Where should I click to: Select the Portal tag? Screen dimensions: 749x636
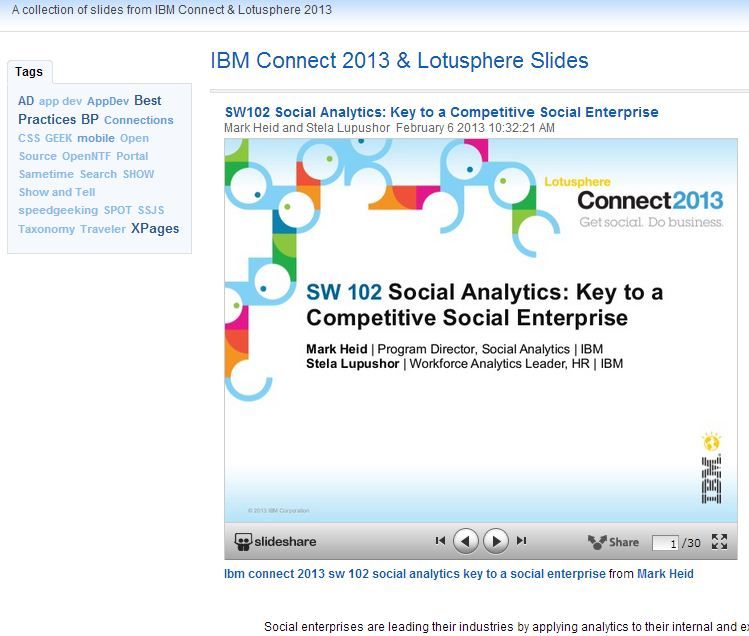coord(132,156)
